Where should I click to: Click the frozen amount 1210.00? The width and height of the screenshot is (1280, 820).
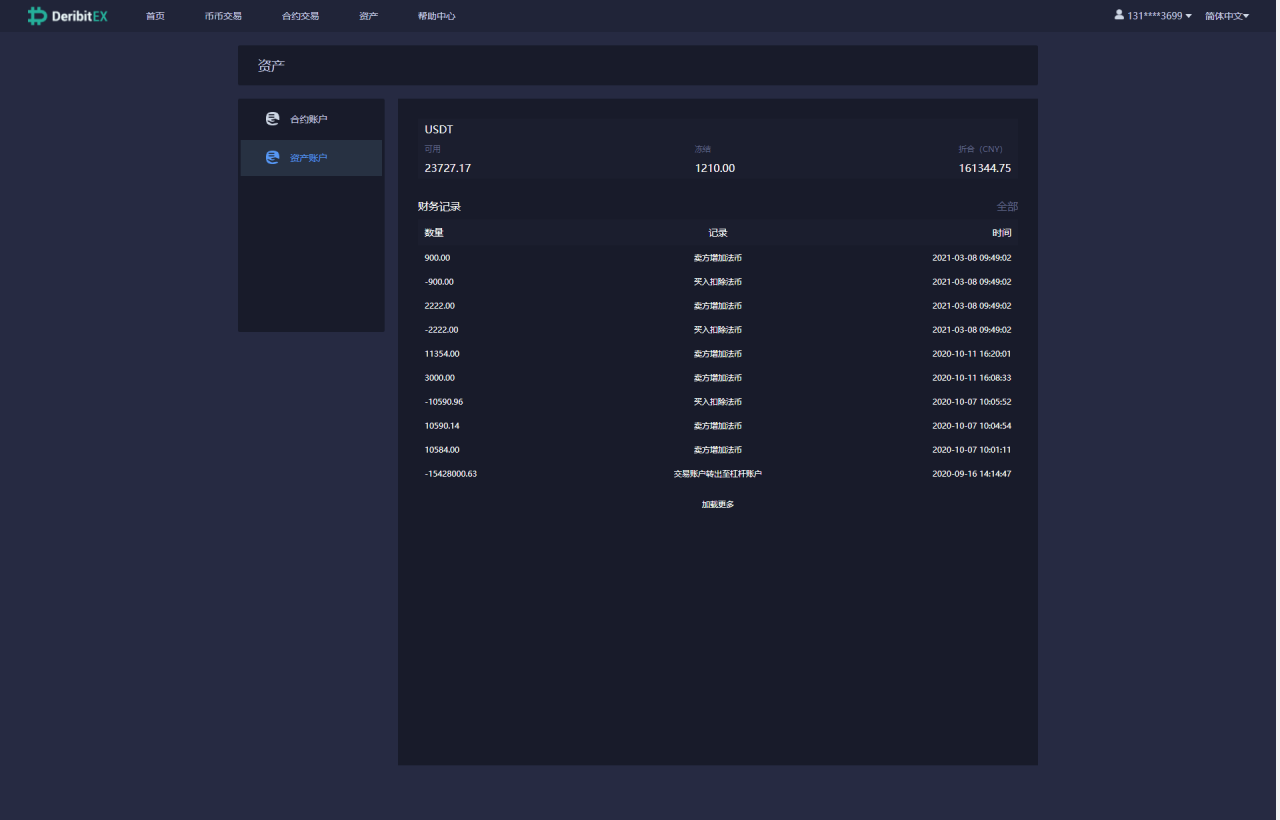(715, 168)
